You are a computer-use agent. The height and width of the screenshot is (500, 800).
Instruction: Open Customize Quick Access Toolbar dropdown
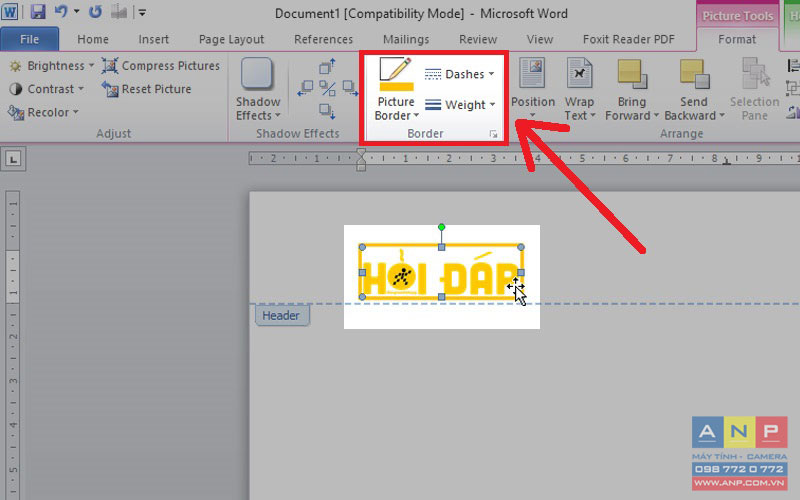[142, 12]
